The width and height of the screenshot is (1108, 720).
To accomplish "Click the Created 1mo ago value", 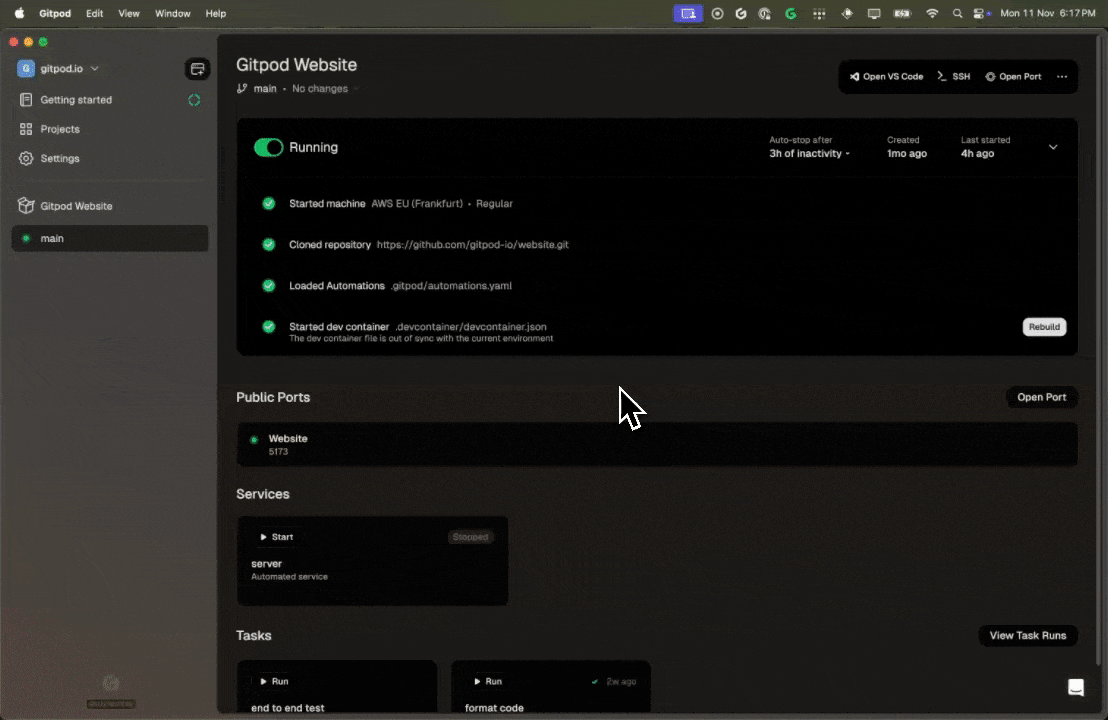I will (907, 153).
